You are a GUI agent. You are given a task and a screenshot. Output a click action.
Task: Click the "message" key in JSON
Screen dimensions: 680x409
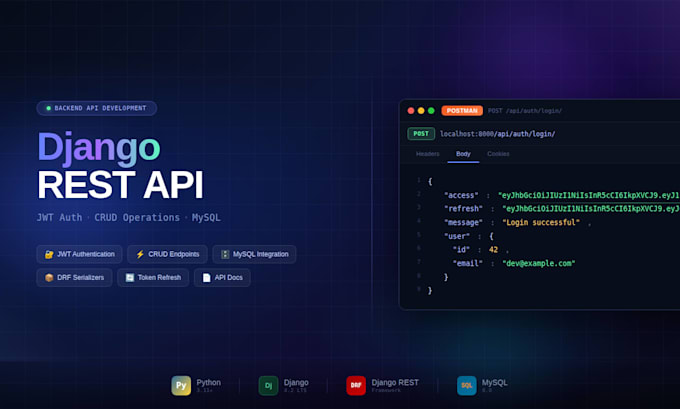463,222
